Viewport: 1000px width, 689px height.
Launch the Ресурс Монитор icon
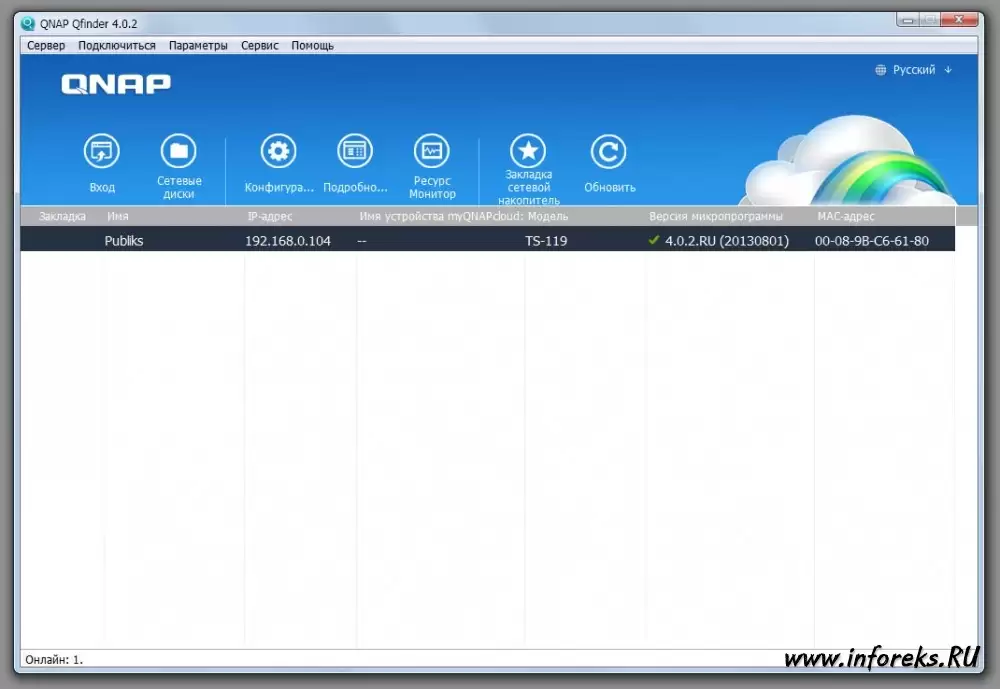(432, 152)
